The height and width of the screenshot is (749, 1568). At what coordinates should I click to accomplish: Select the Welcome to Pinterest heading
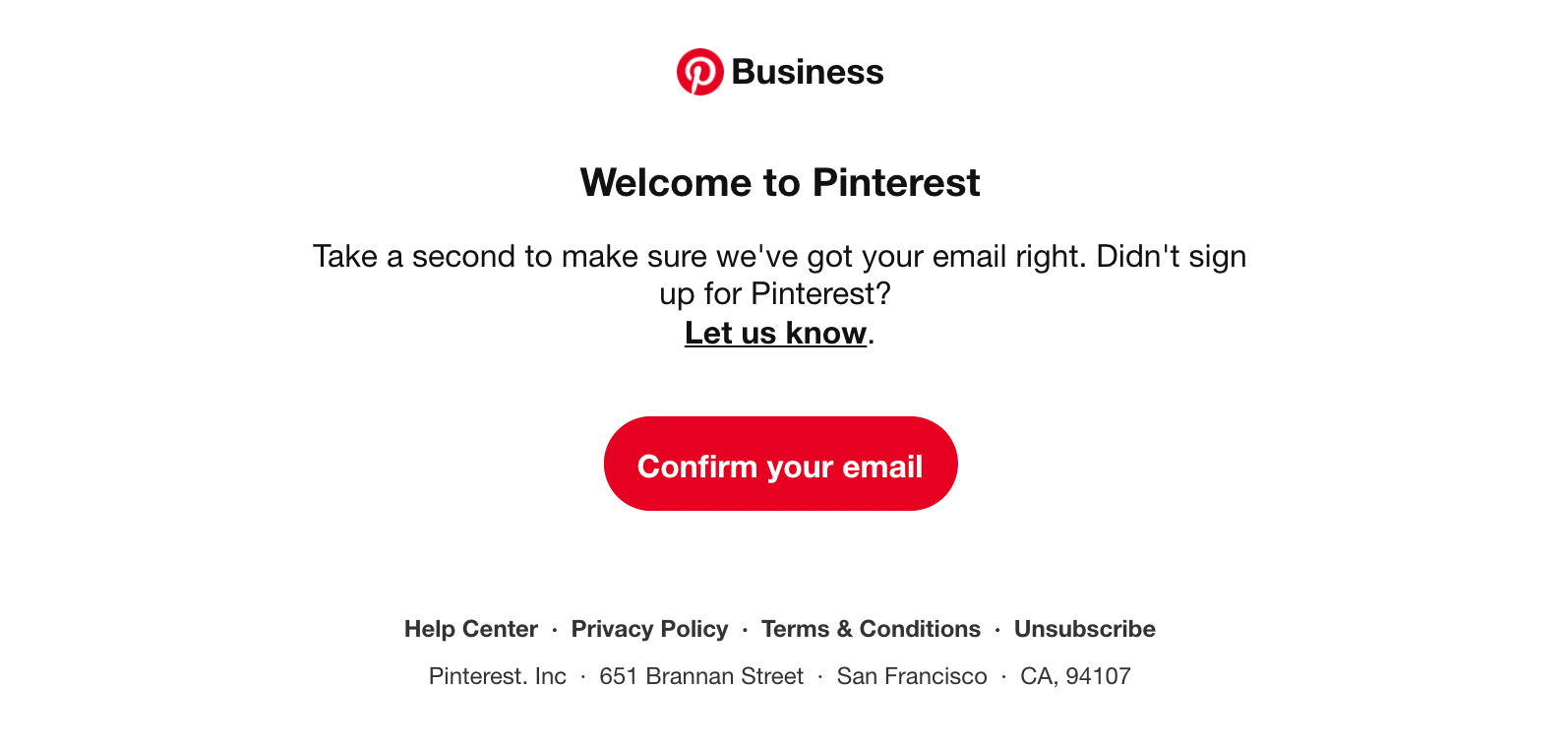pyautogui.click(x=780, y=182)
